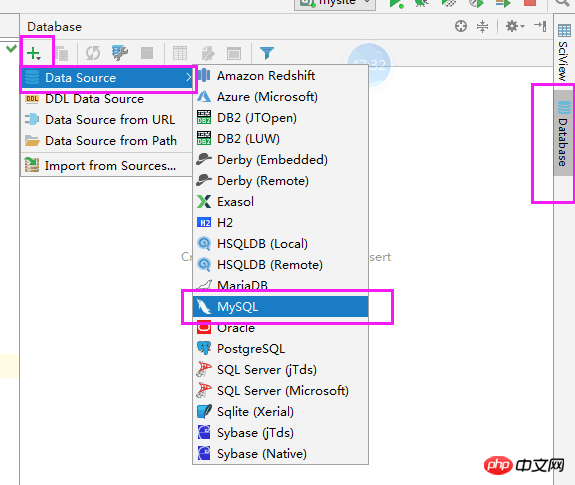Viewport: 575px width, 485px height.
Task: Click the green checkmark in editor gutter
Action: point(11,48)
